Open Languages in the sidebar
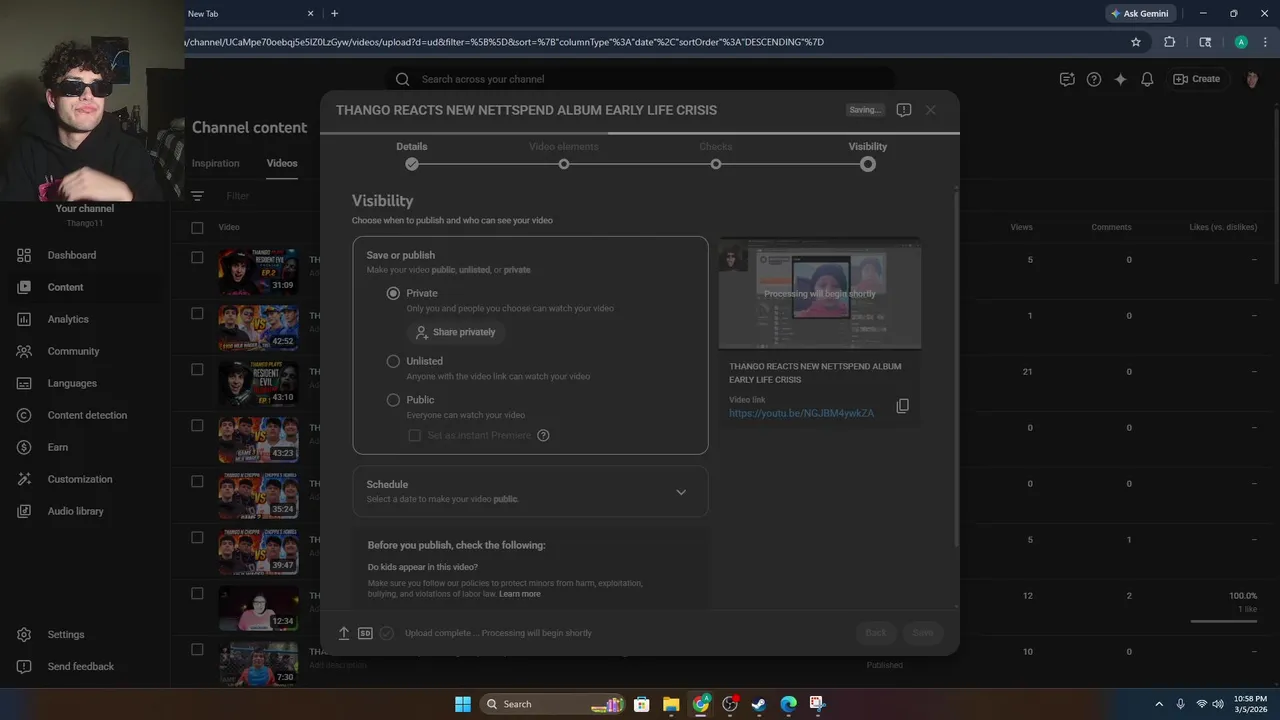Image resolution: width=1280 pixels, height=720 pixels. (72, 383)
